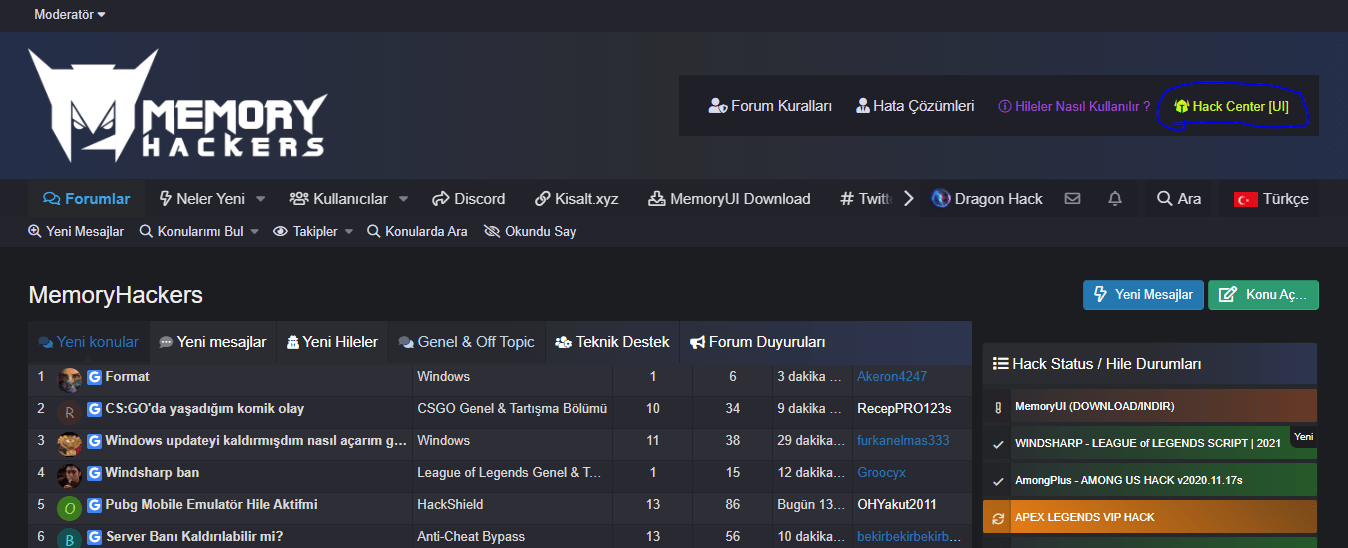Click avatar of Format thread author
The width and height of the screenshot is (1348, 548).
pos(69,380)
